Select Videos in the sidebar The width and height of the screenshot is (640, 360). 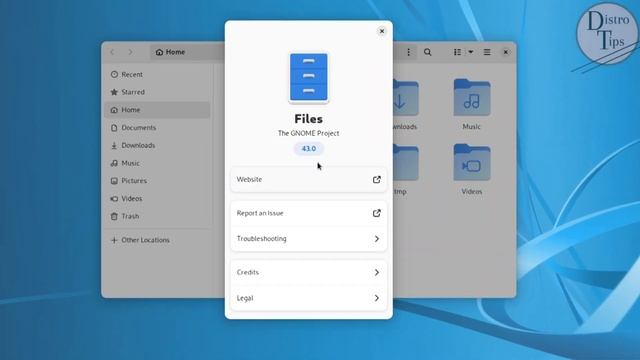click(158, 198)
